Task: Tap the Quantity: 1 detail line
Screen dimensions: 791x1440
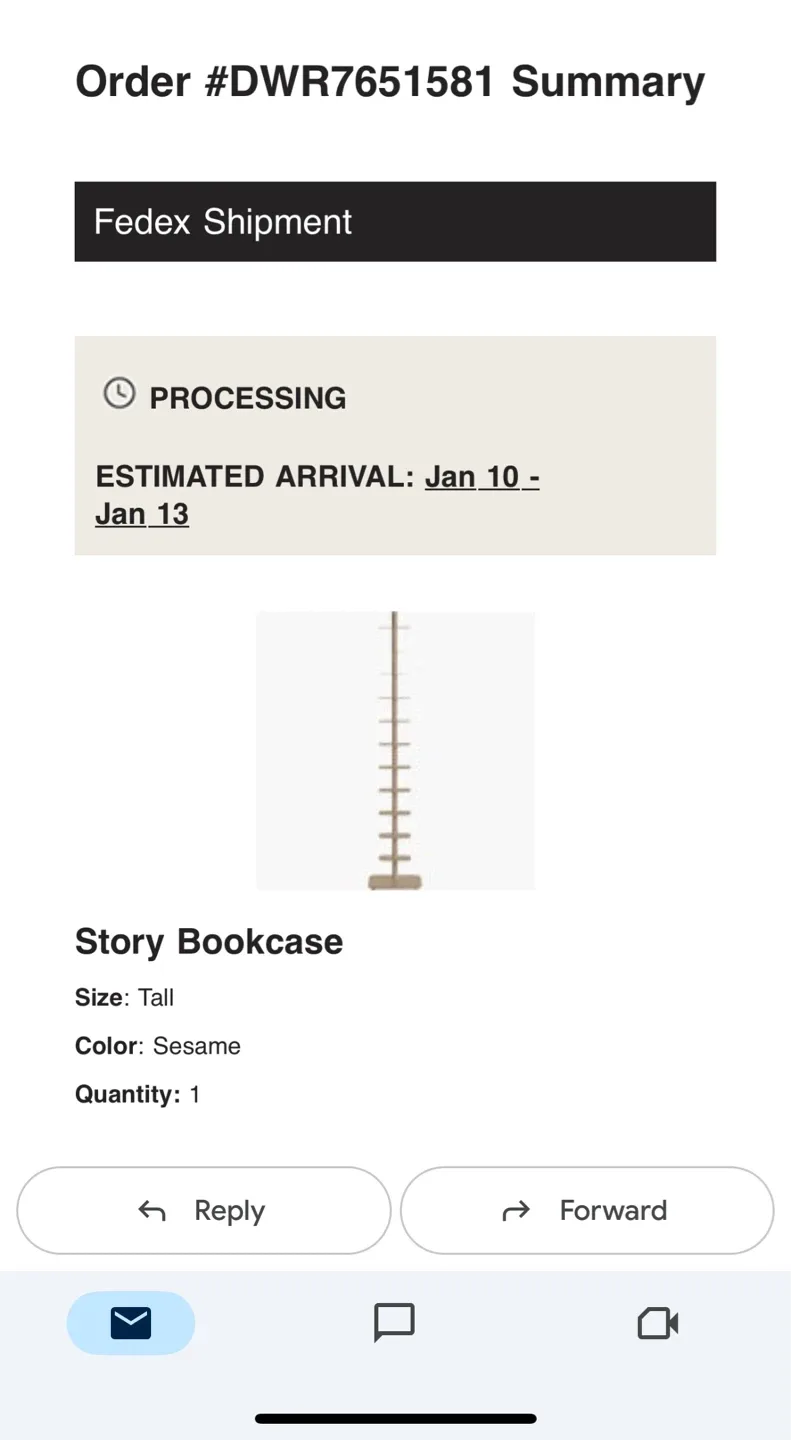Action: pyautogui.click(x=138, y=1094)
